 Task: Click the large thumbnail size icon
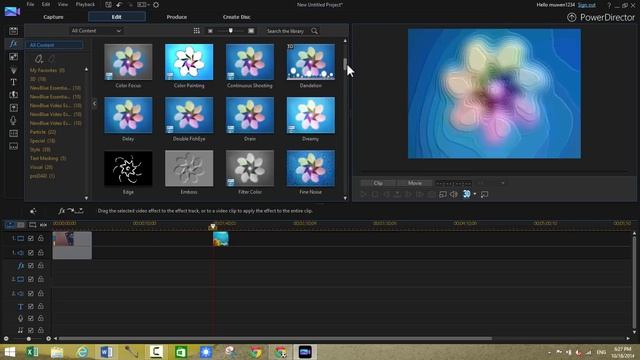tap(251, 31)
